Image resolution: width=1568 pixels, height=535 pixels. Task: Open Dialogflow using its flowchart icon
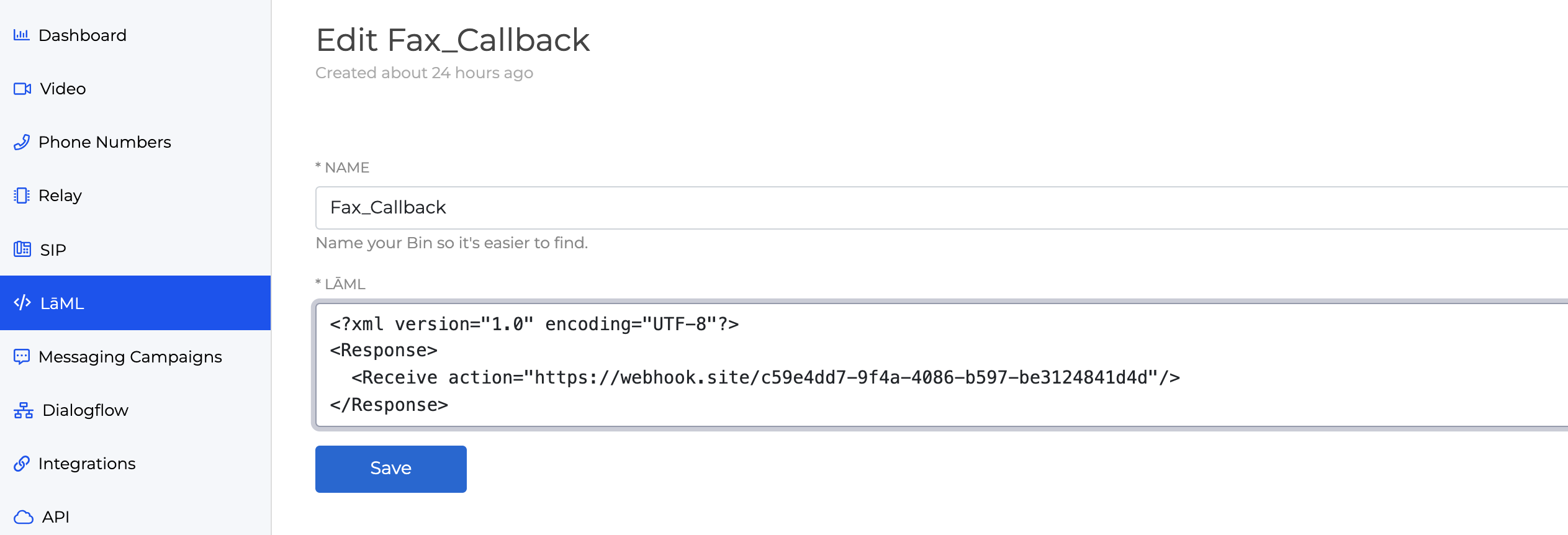point(22,410)
